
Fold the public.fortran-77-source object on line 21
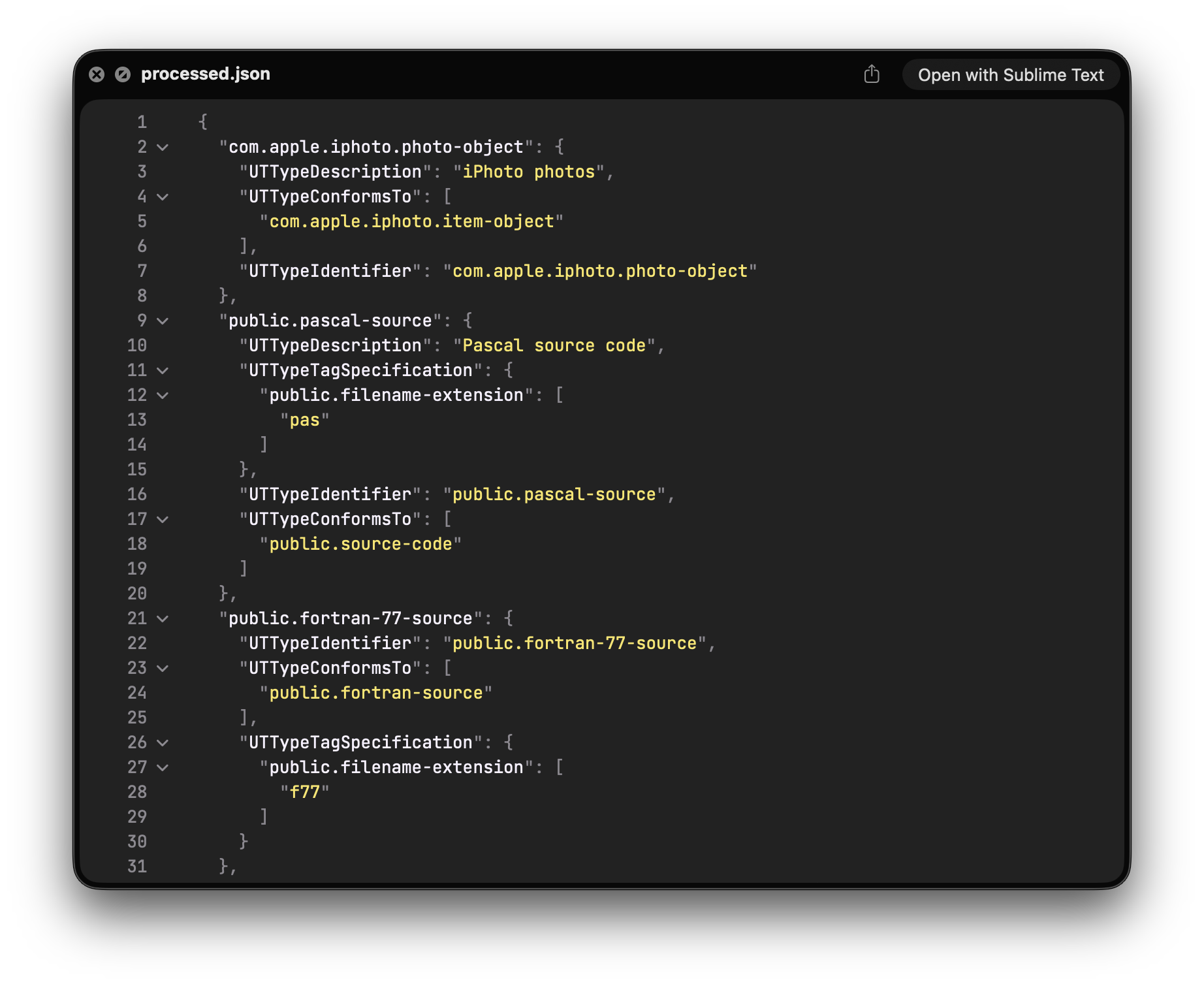pyautogui.click(x=163, y=619)
